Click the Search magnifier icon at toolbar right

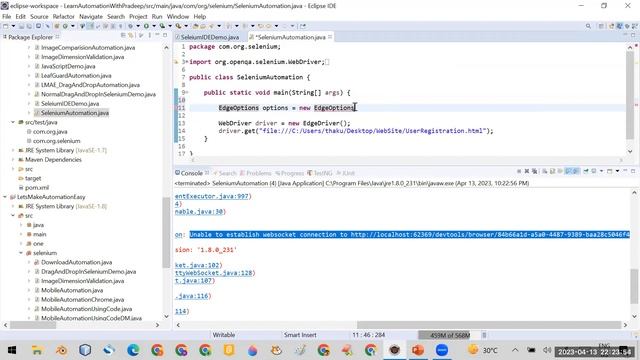(x=588, y=26)
